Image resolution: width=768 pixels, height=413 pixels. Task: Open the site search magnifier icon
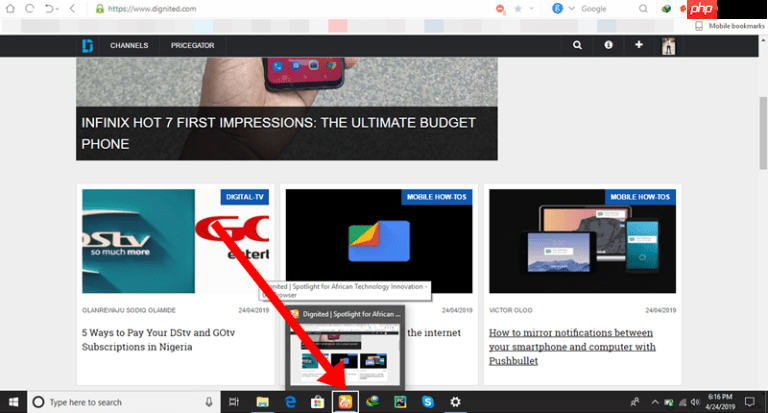pos(577,46)
